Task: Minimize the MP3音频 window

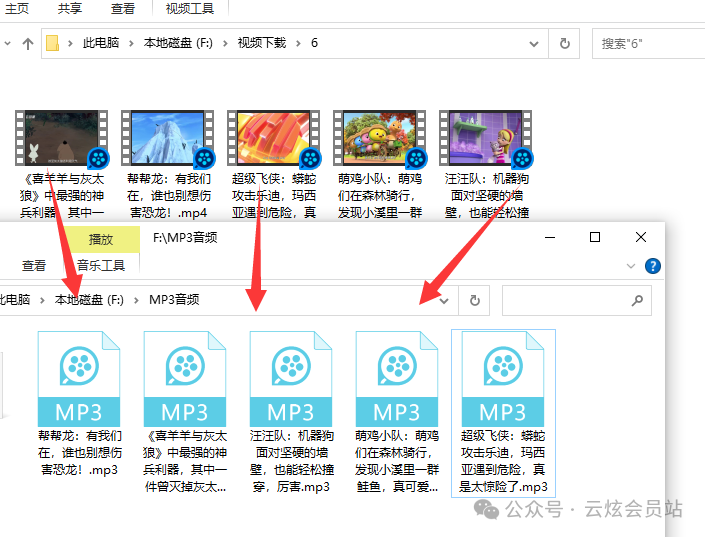Action: point(550,237)
